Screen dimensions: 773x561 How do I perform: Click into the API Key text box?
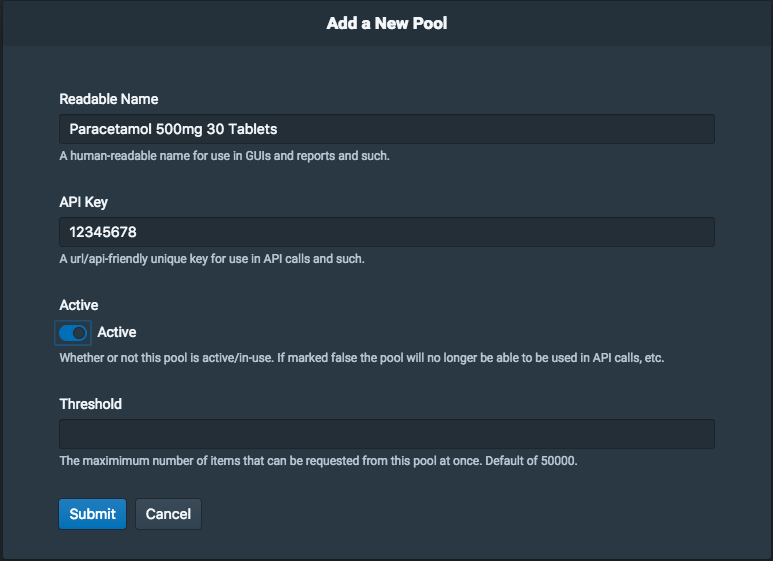386,232
